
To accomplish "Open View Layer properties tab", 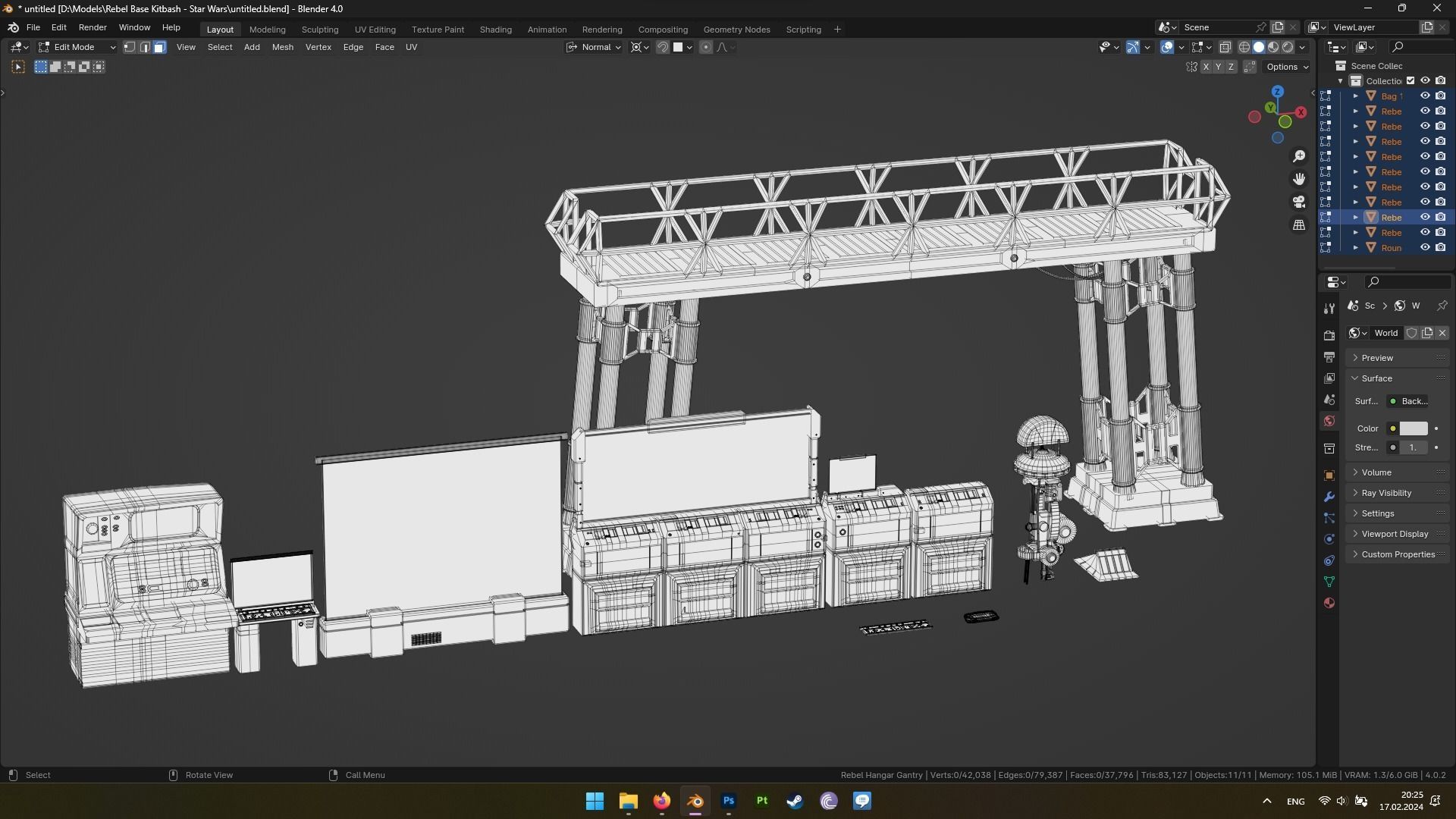I will (x=1329, y=378).
